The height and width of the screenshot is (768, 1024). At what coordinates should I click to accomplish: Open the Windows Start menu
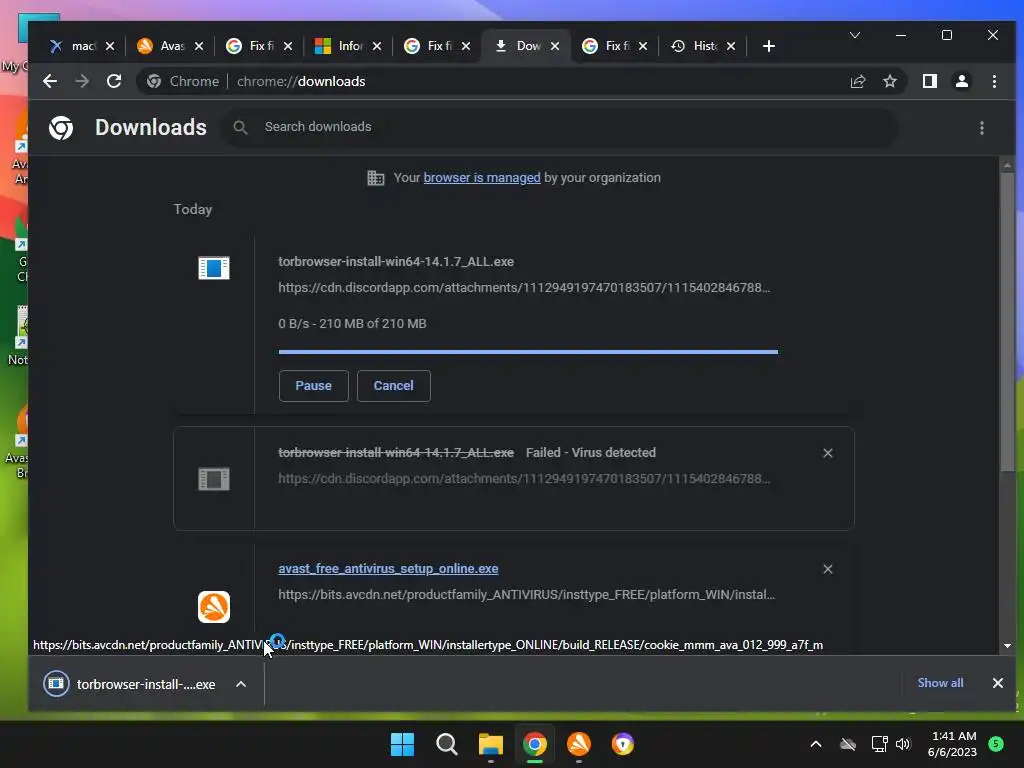click(x=402, y=744)
